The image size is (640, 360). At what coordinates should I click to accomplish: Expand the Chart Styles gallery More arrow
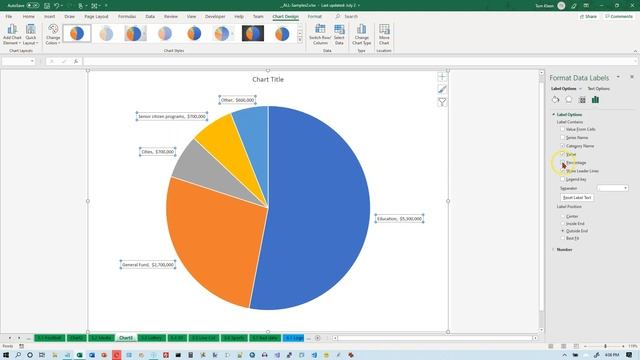(300, 40)
